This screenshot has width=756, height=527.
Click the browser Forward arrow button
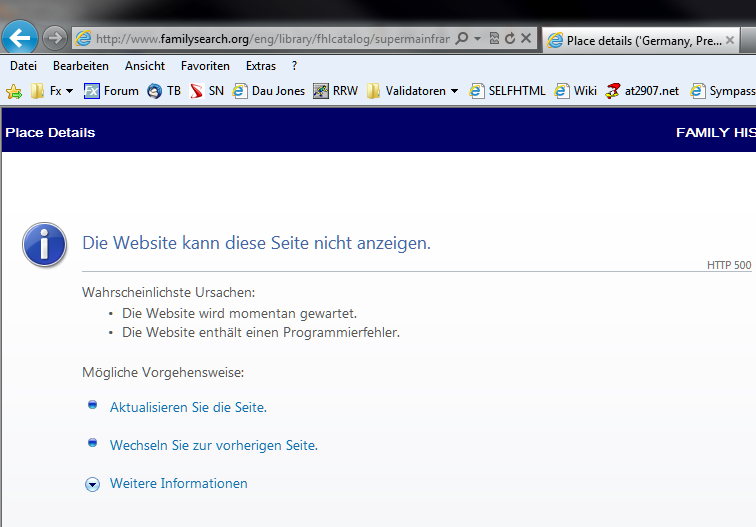coord(55,39)
